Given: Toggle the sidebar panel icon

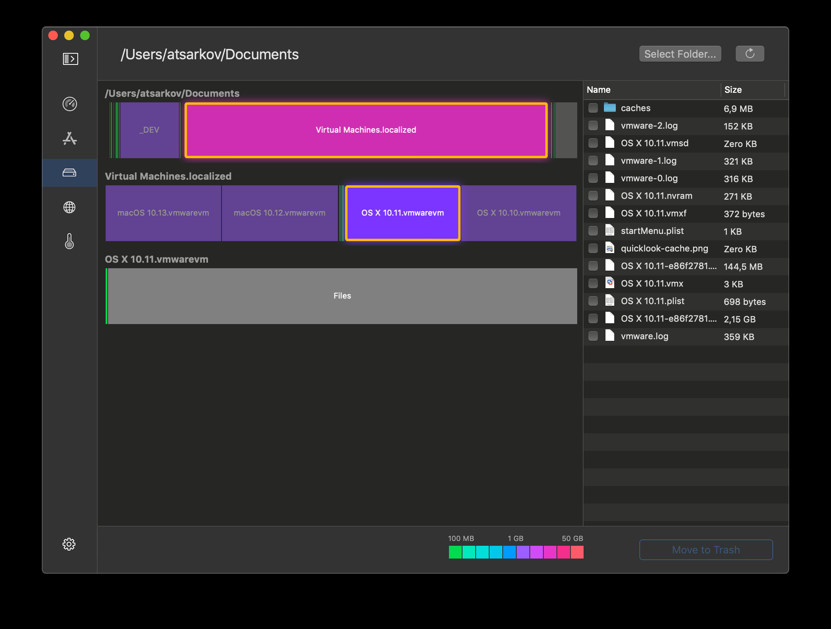Looking at the screenshot, I should pyautogui.click(x=70, y=59).
